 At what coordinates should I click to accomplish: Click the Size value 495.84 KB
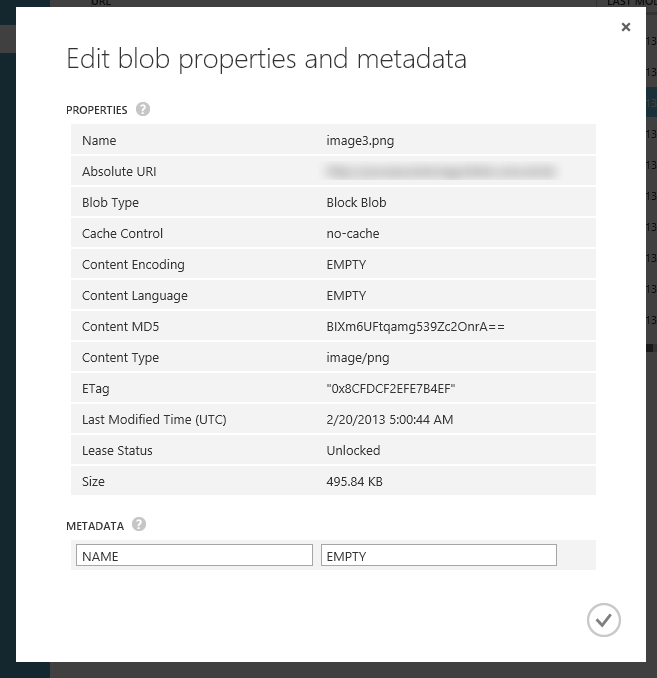(354, 482)
